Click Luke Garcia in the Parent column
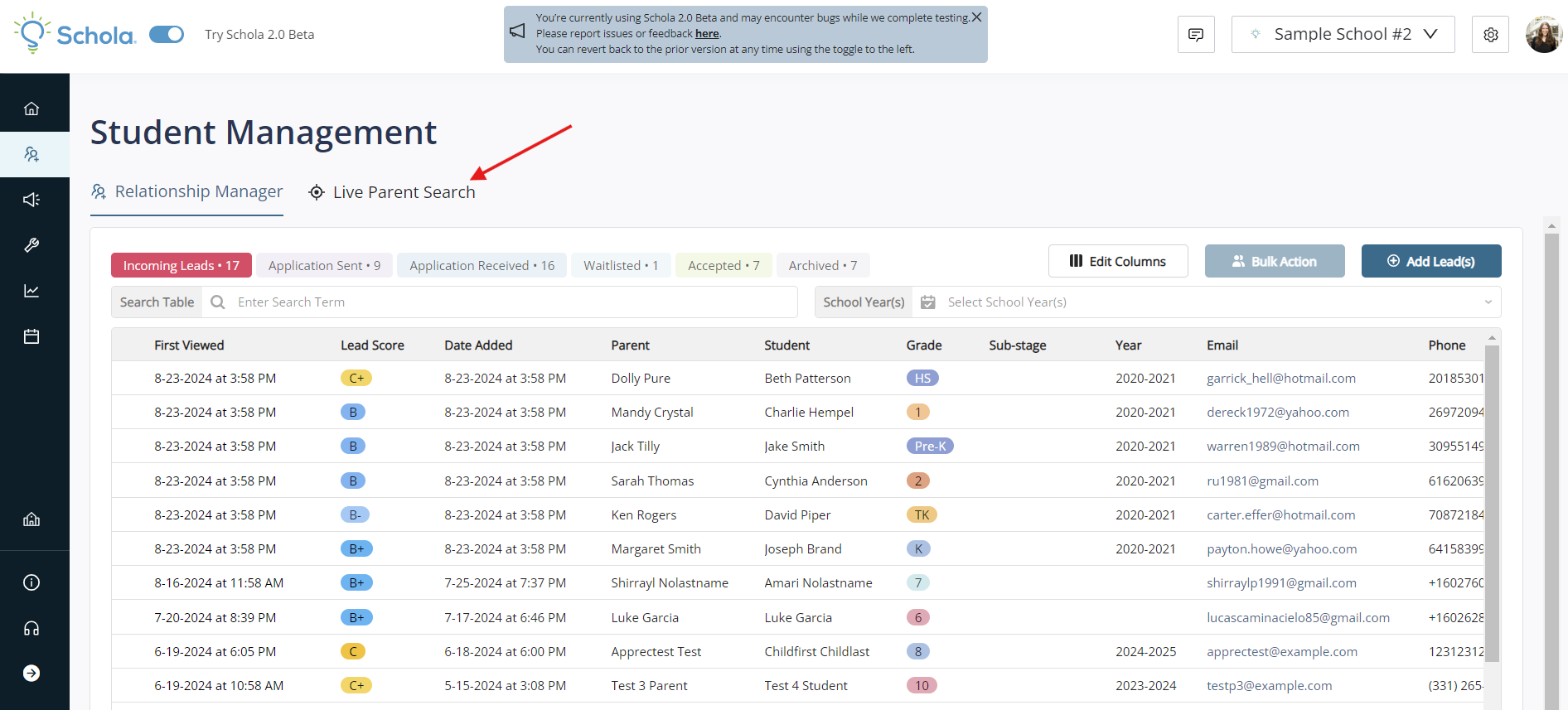Screen dimensions: 1568x710 pos(645,617)
